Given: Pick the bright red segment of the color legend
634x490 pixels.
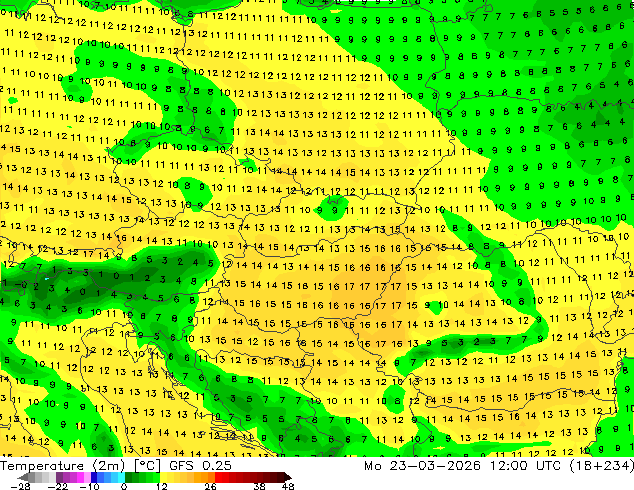Looking at the screenshot, I should click(x=218, y=477).
